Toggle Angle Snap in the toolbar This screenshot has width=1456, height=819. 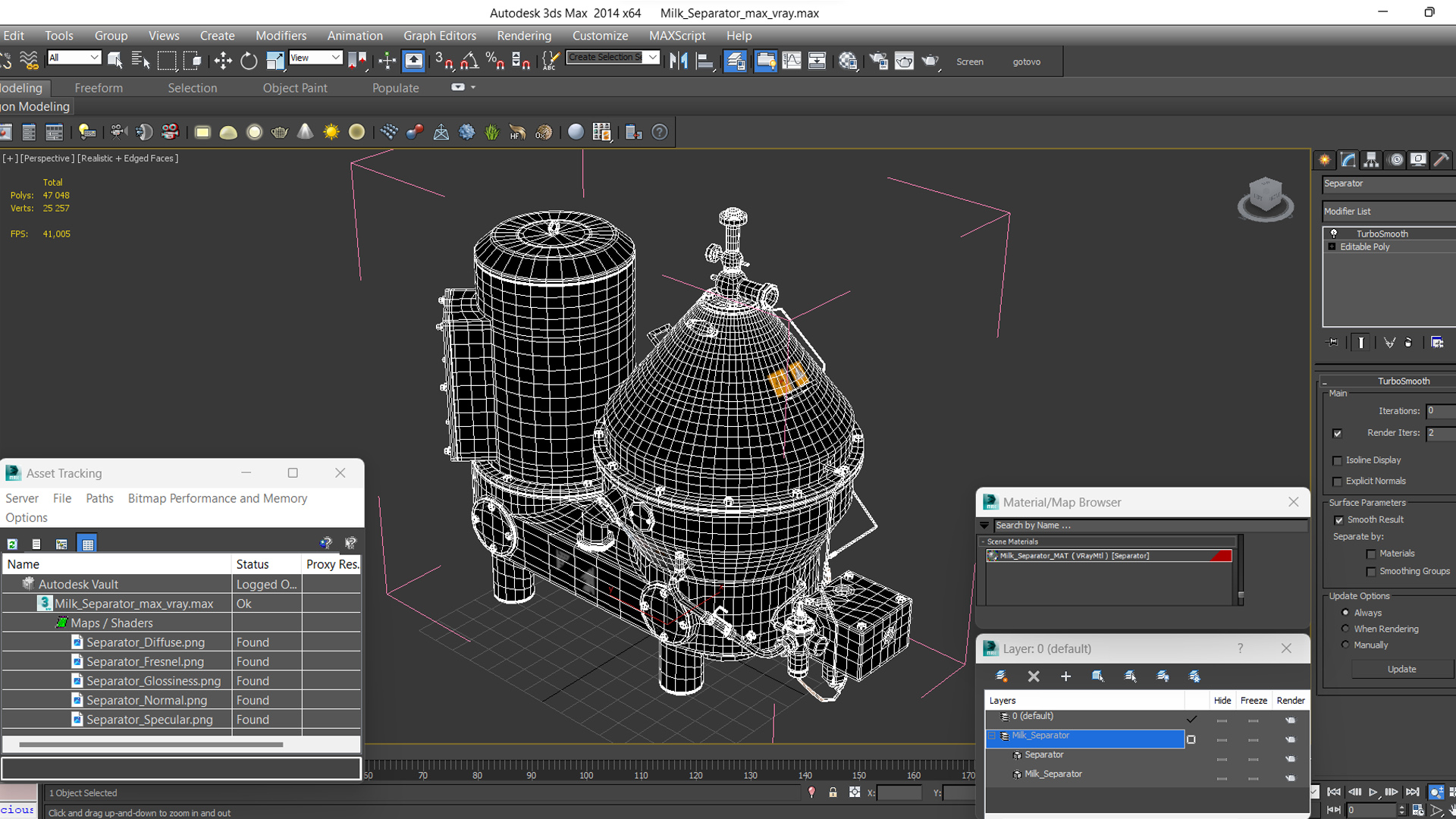pos(470,61)
